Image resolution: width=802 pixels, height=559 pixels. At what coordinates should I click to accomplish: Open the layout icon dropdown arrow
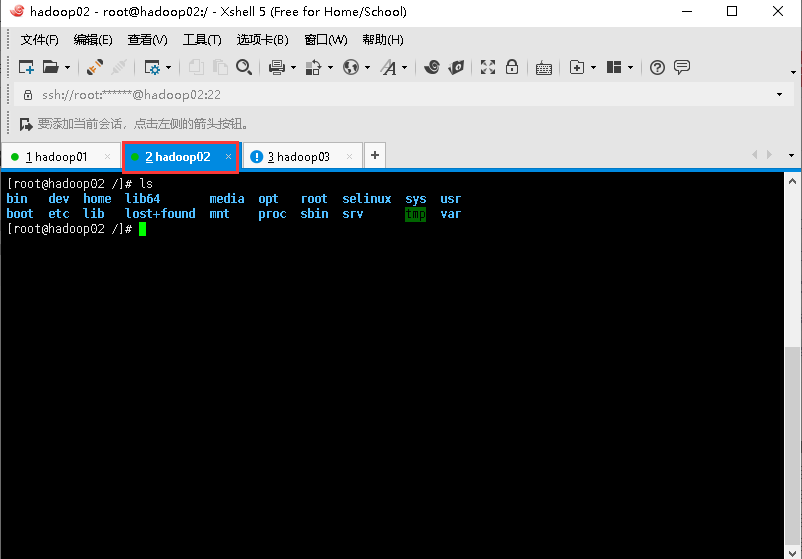631,68
